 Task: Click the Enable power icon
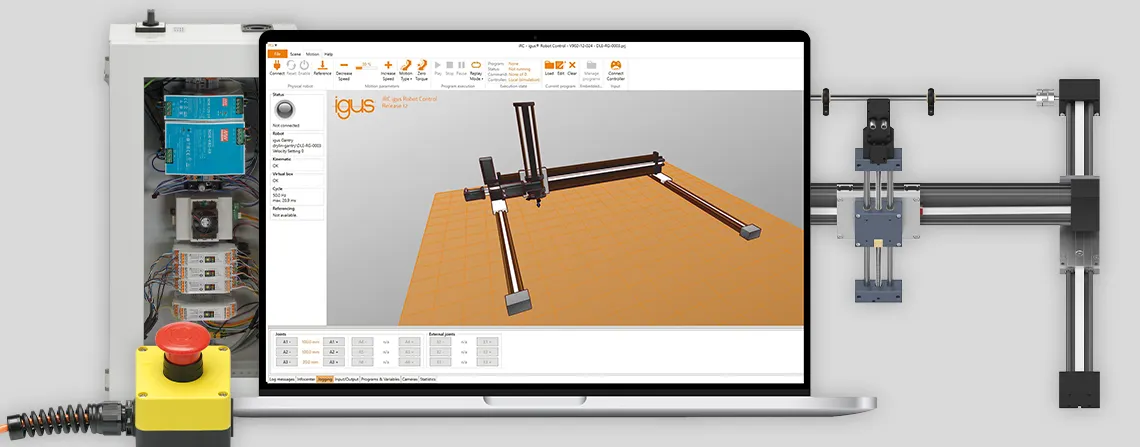304,65
